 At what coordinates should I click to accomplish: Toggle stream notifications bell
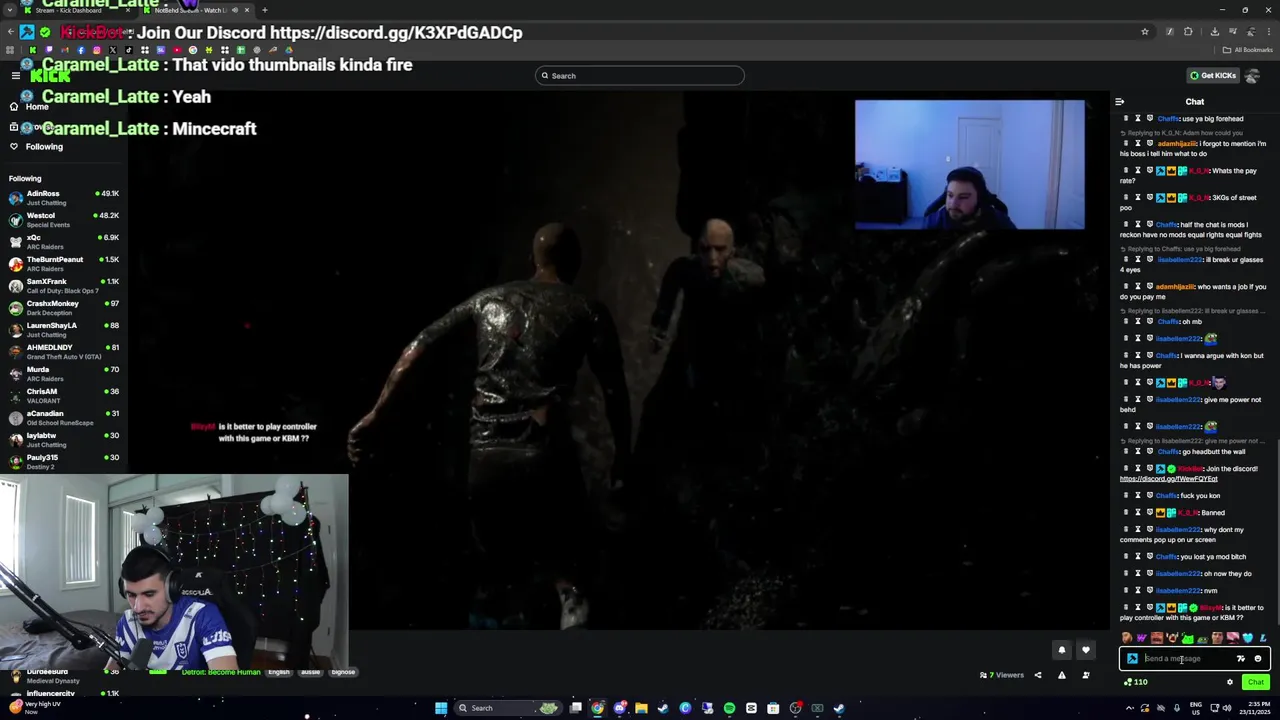pyautogui.click(x=1062, y=650)
